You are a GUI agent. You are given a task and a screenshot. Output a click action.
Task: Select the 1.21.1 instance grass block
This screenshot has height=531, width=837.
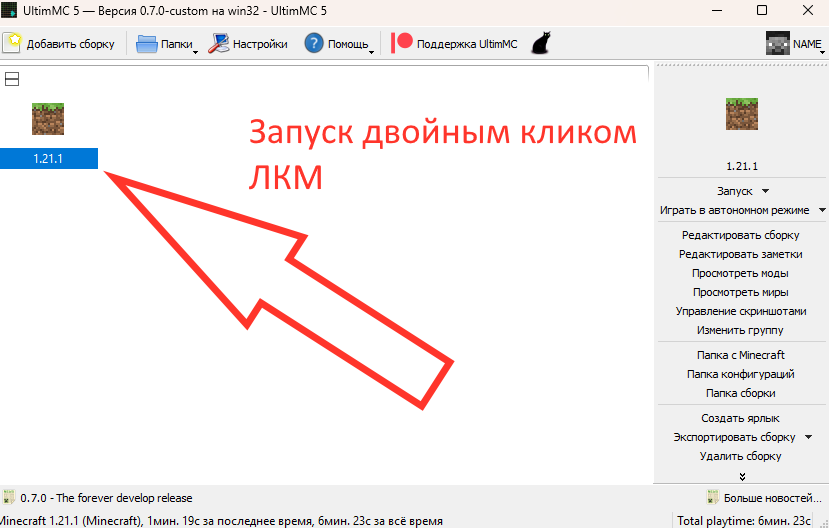[x=48, y=119]
